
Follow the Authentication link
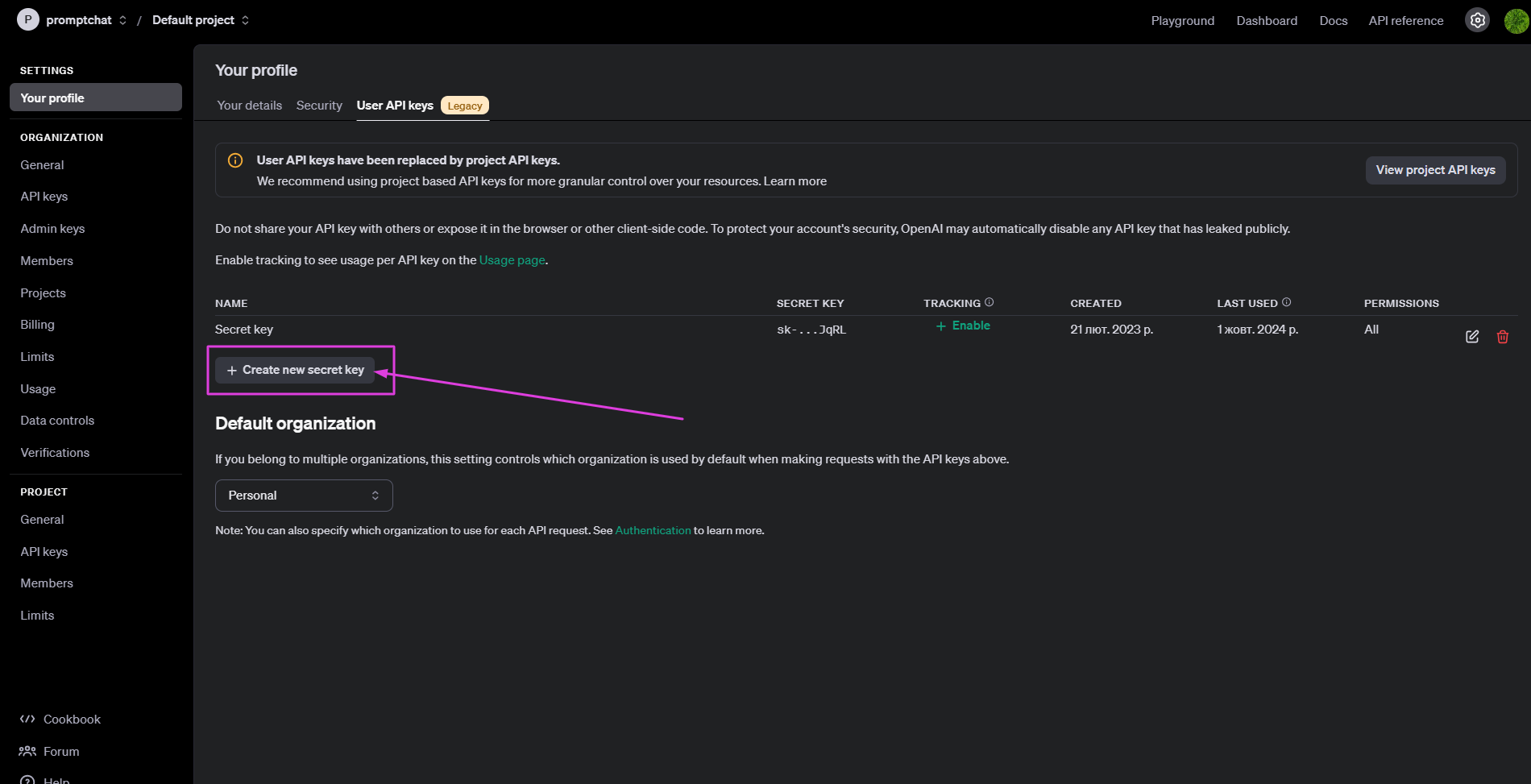click(x=653, y=530)
